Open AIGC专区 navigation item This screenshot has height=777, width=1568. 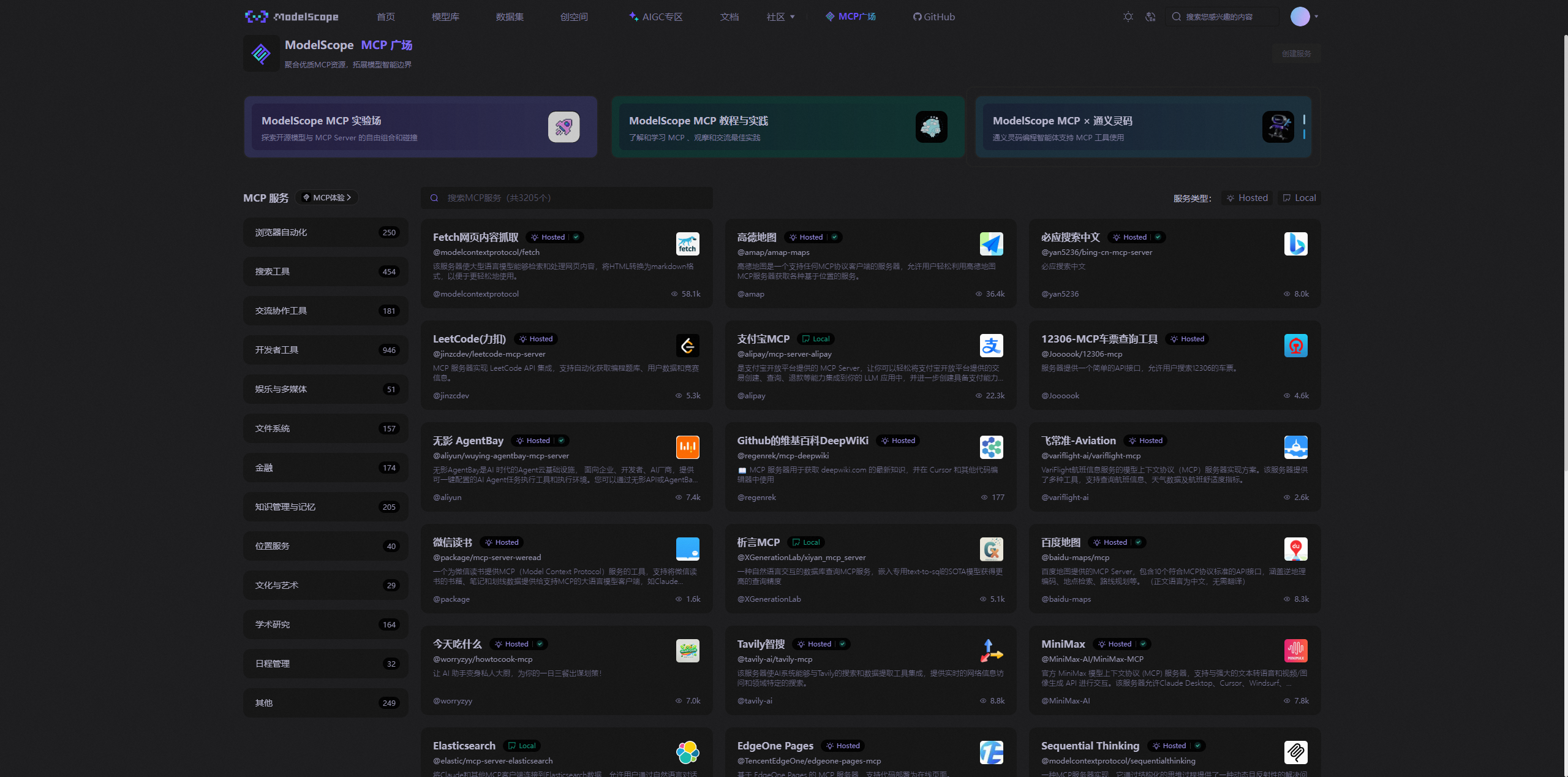655,17
